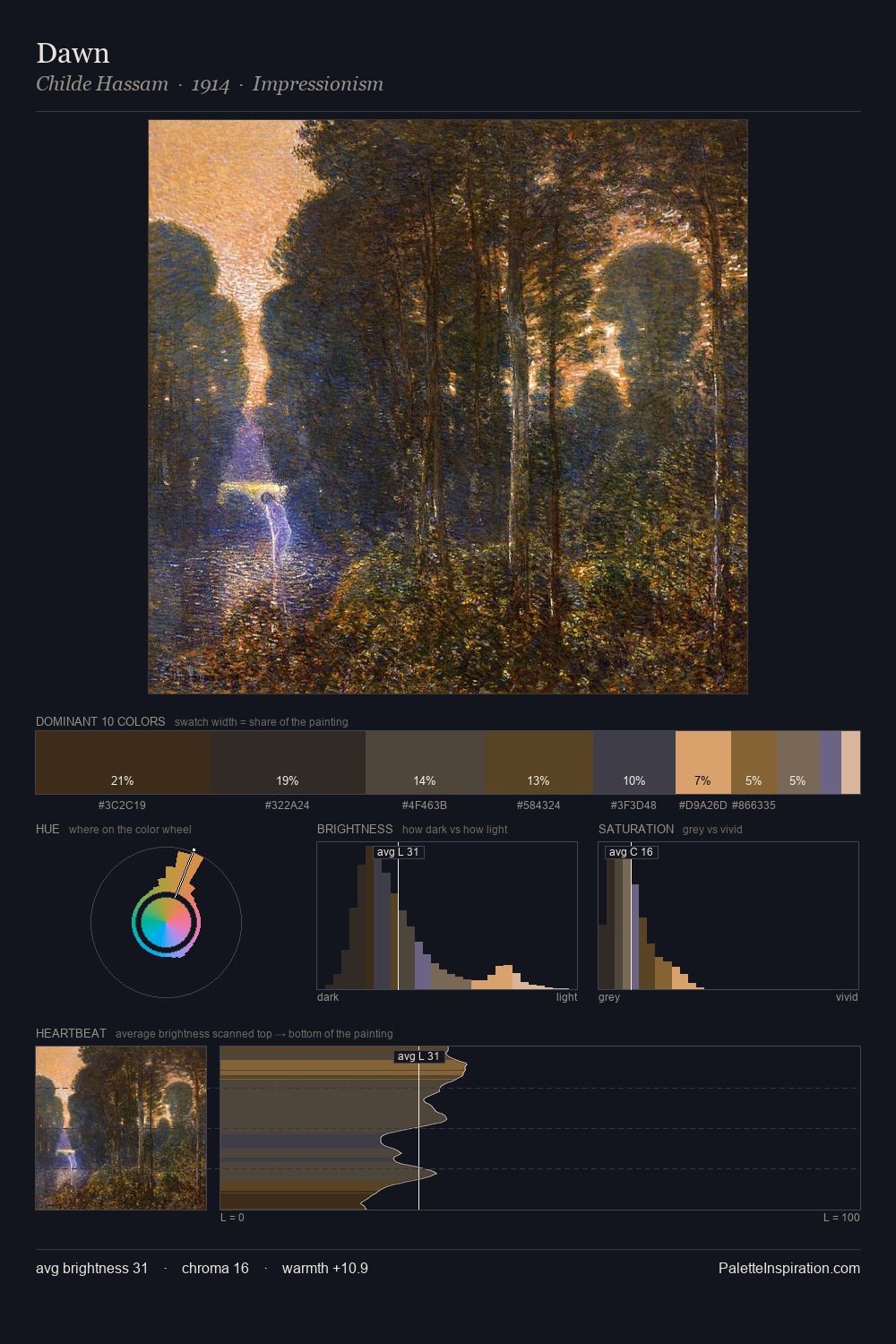
Task: Click 'swatch width = share of the painting' caption
Action: pos(262,721)
